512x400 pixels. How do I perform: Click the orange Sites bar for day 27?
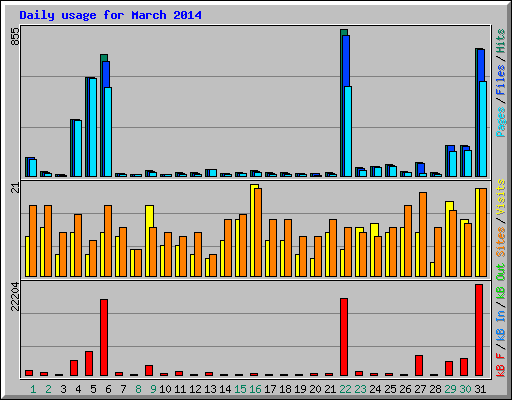pos(423,234)
